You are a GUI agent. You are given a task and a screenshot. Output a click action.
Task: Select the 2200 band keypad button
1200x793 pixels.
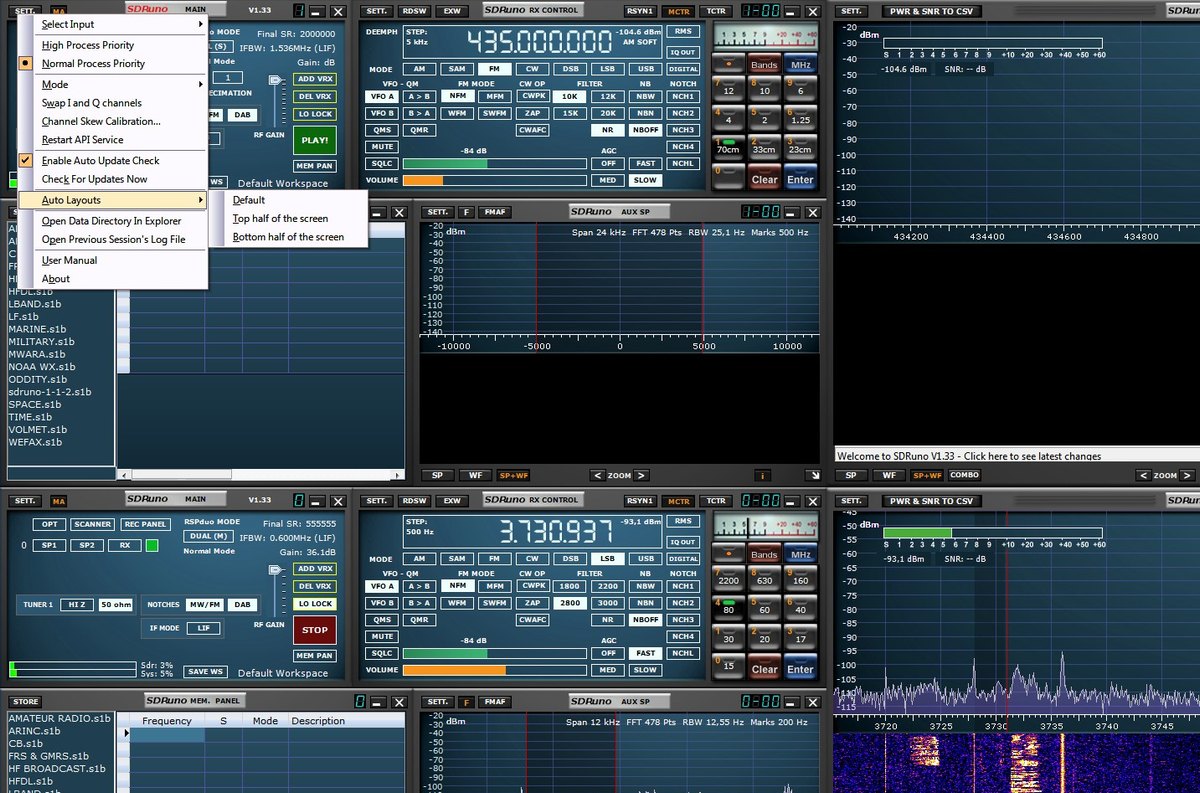click(727, 578)
